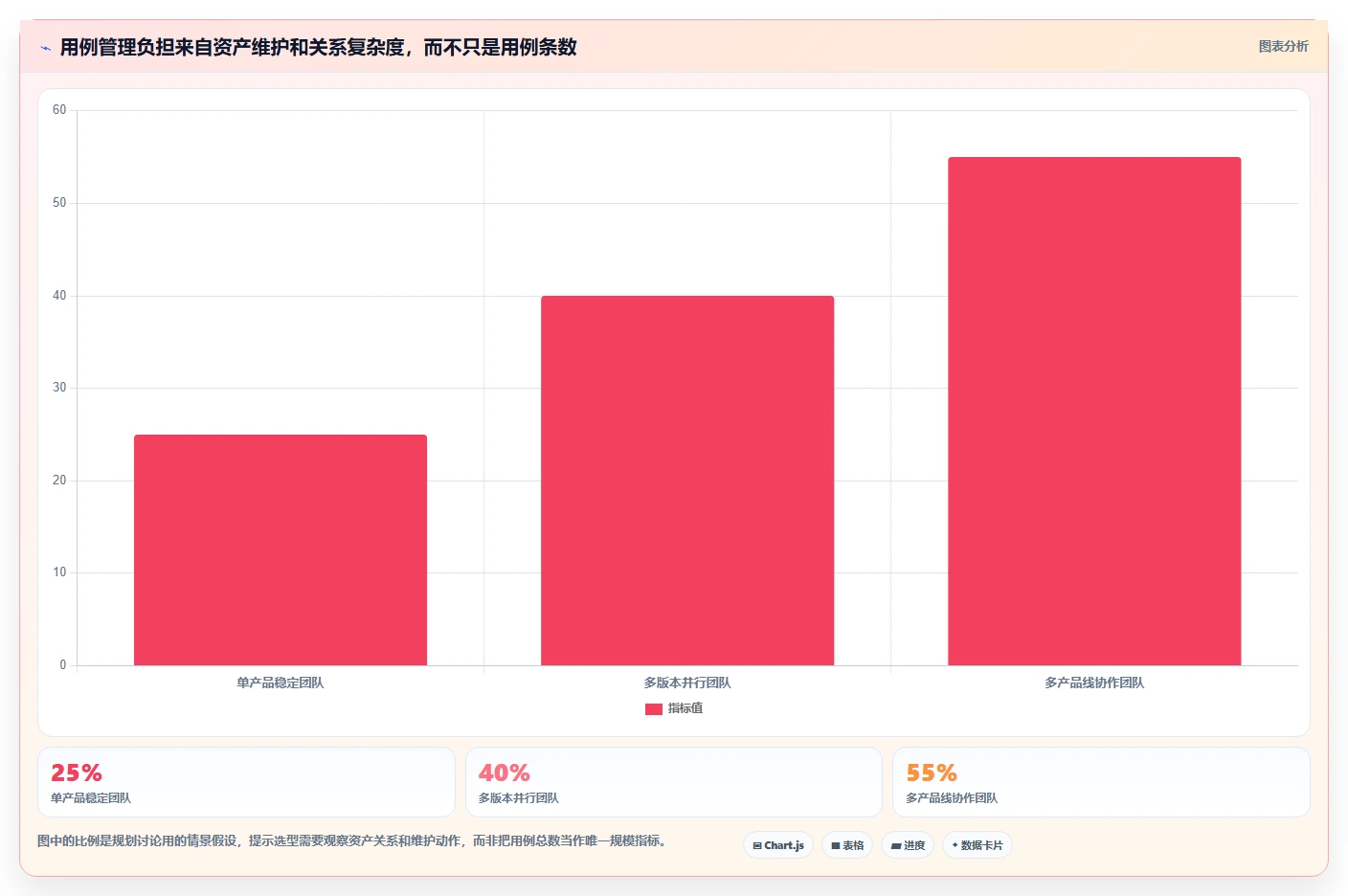Click the 进度 tag
The width and height of the screenshot is (1348, 896).
point(908,845)
